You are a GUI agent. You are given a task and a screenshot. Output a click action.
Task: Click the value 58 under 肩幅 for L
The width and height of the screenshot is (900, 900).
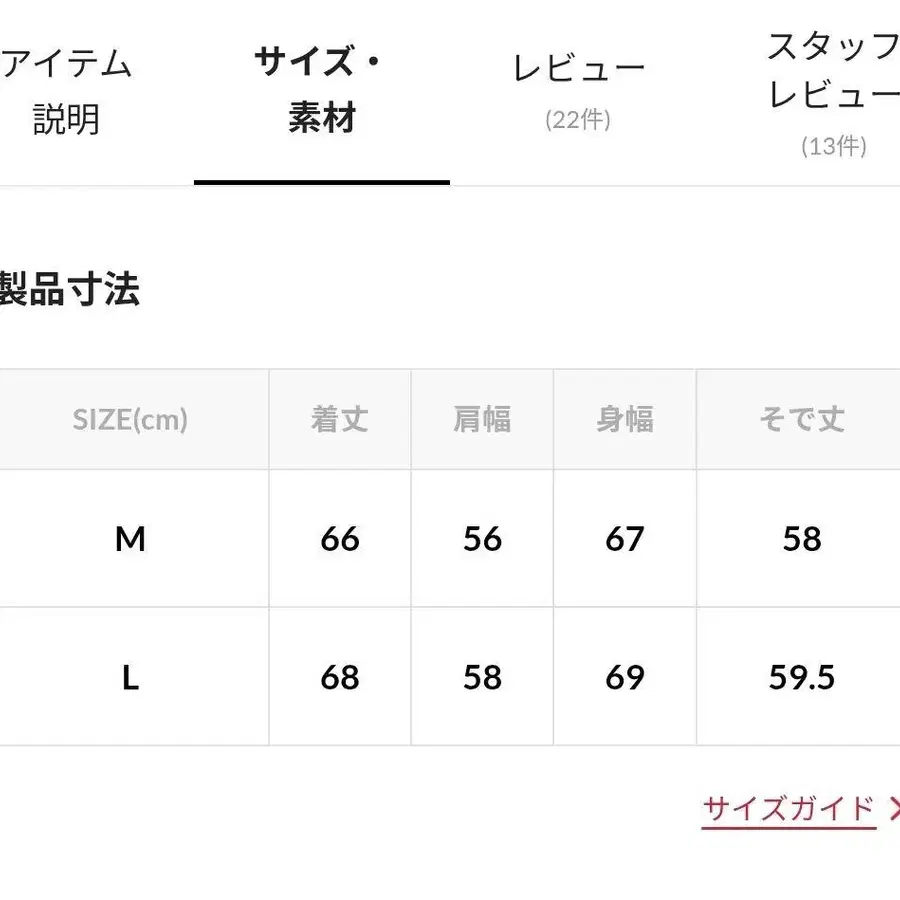483,677
